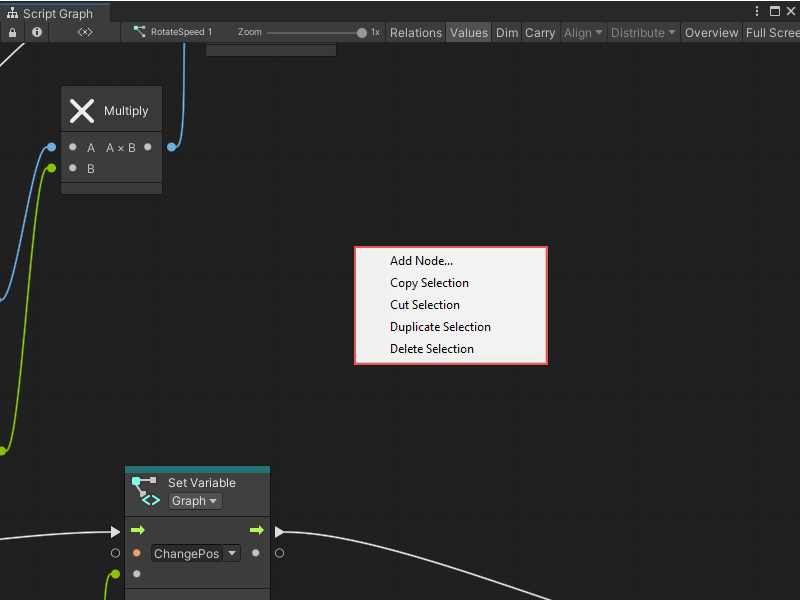Toggle the Values display option
Image resolution: width=800 pixels, height=600 pixels.
[x=469, y=32]
